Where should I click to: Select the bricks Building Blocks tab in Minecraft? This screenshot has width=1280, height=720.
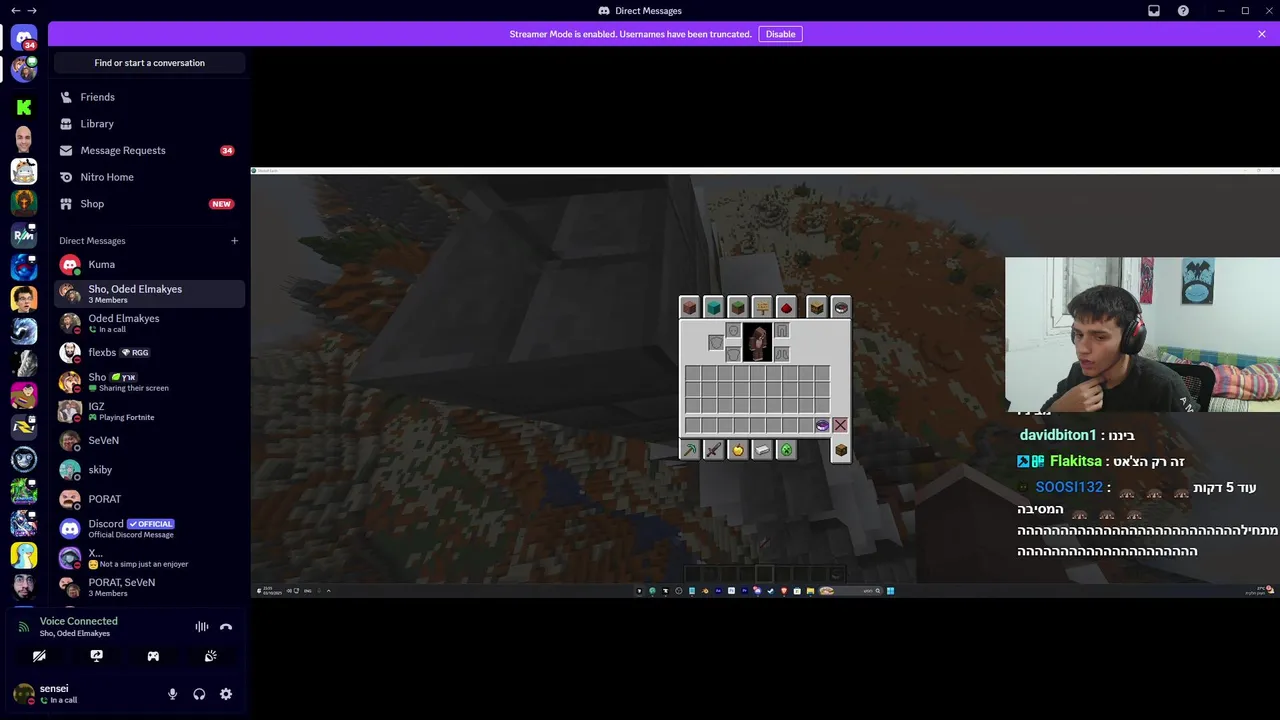tap(689, 308)
